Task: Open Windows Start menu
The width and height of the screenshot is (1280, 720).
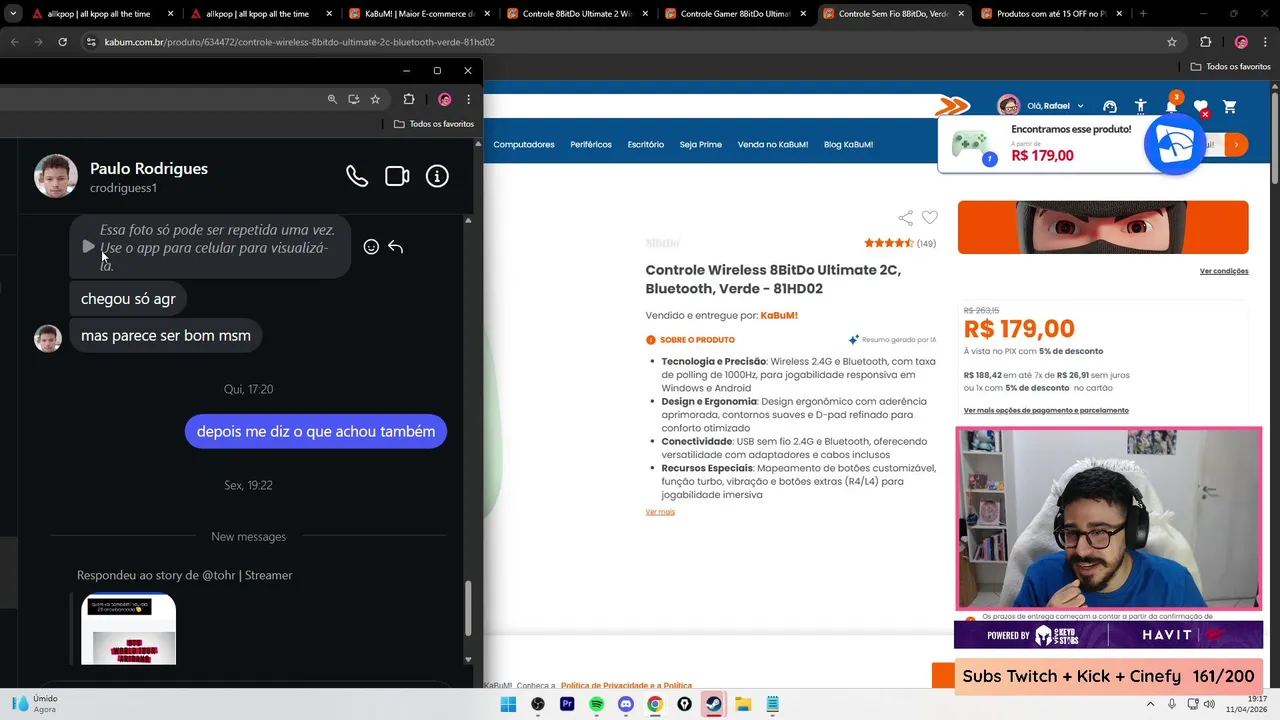Action: (x=508, y=704)
